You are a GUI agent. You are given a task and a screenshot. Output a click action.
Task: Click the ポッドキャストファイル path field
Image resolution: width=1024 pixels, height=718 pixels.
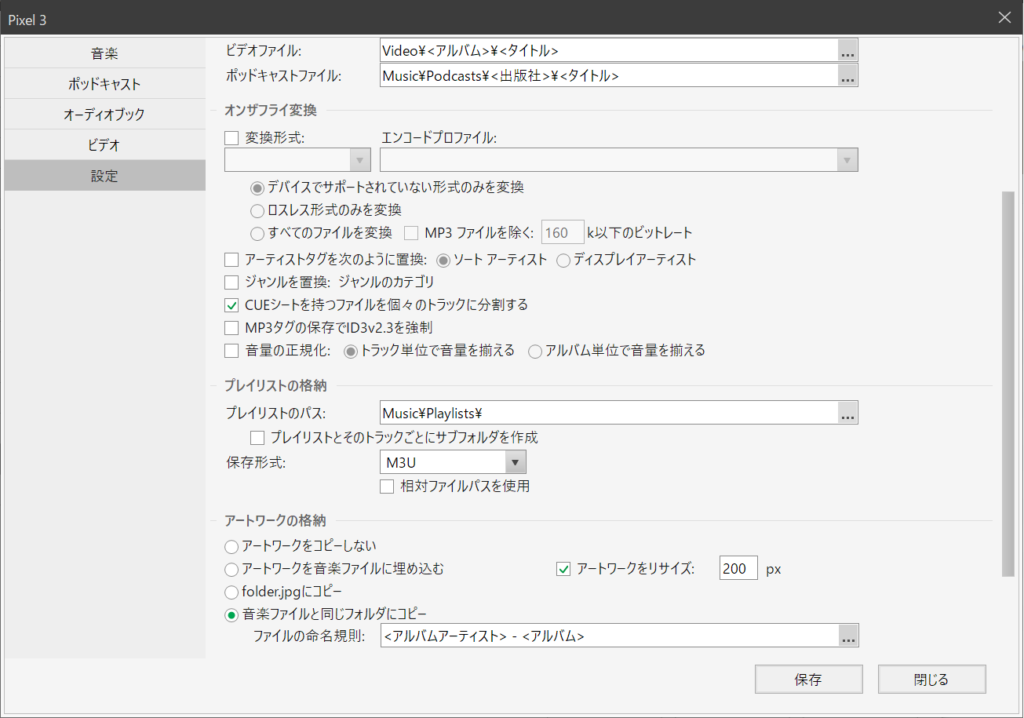tap(609, 76)
